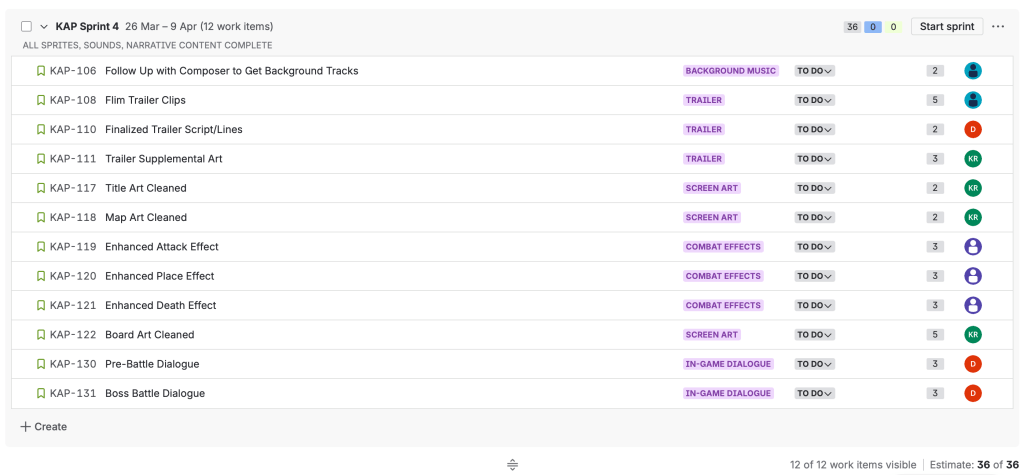
Task: Click the BACKGROUND MUSIC epic label
Action: (x=730, y=71)
